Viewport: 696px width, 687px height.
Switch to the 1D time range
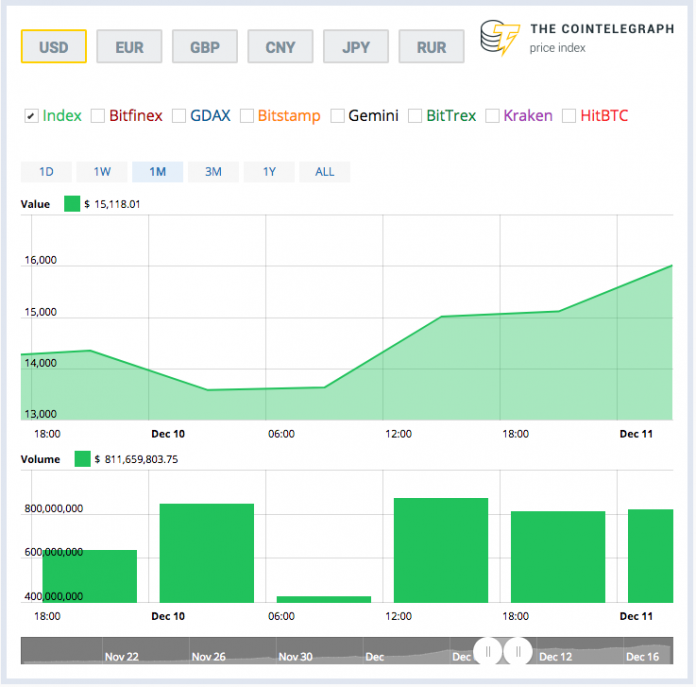pos(46,171)
